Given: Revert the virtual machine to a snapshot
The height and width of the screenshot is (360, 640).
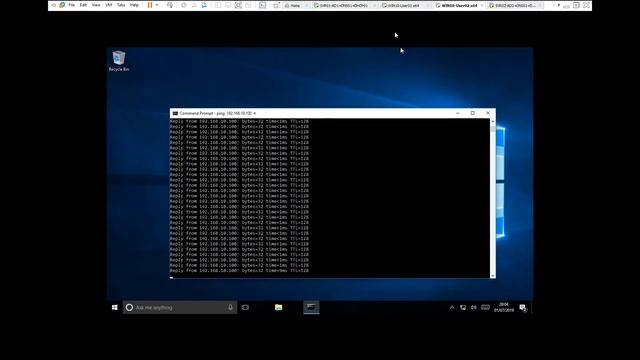Looking at the screenshot, I should click(194, 5).
